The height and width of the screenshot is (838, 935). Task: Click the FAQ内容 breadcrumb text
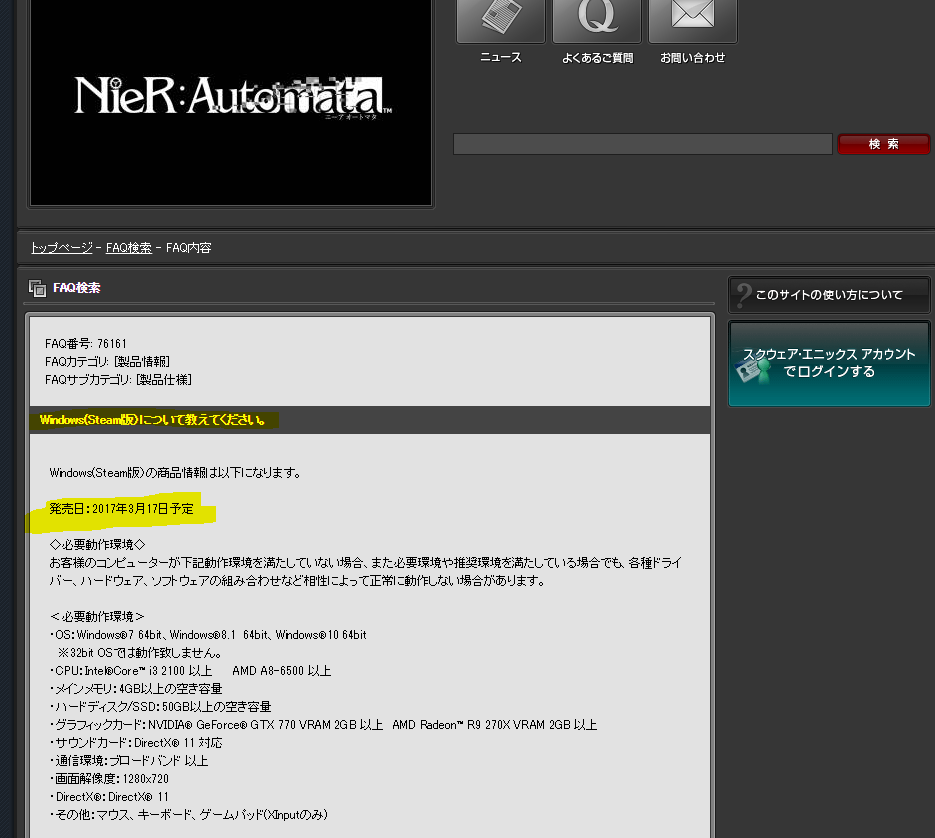[x=188, y=248]
